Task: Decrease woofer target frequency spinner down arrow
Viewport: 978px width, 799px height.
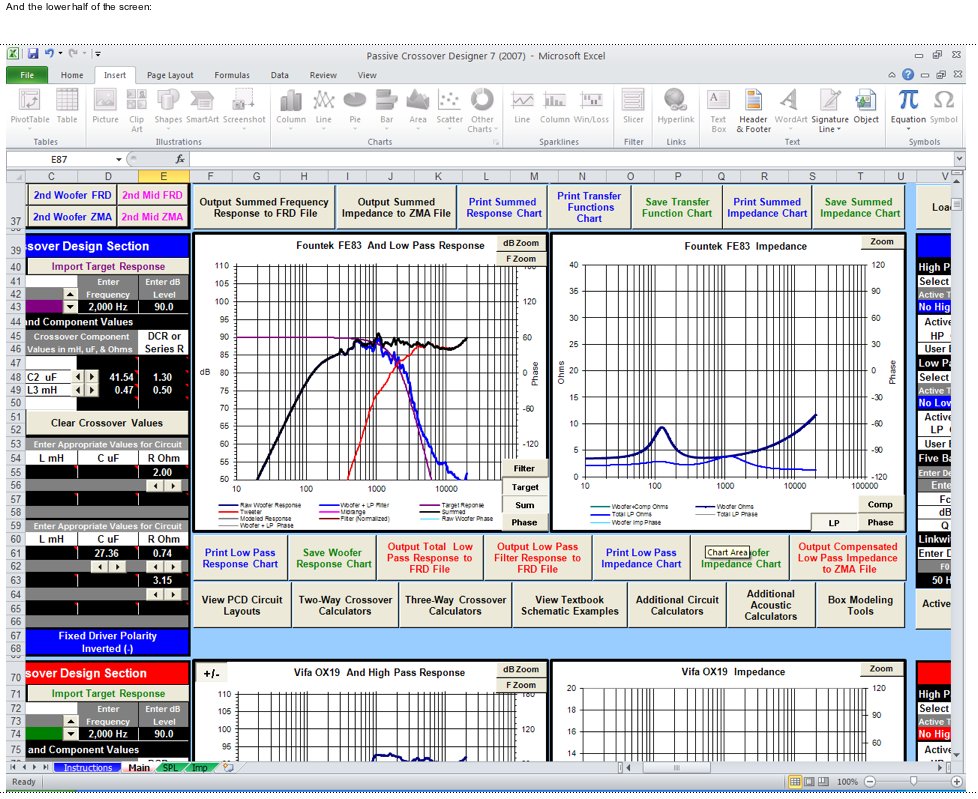Action: click(70, 307)
